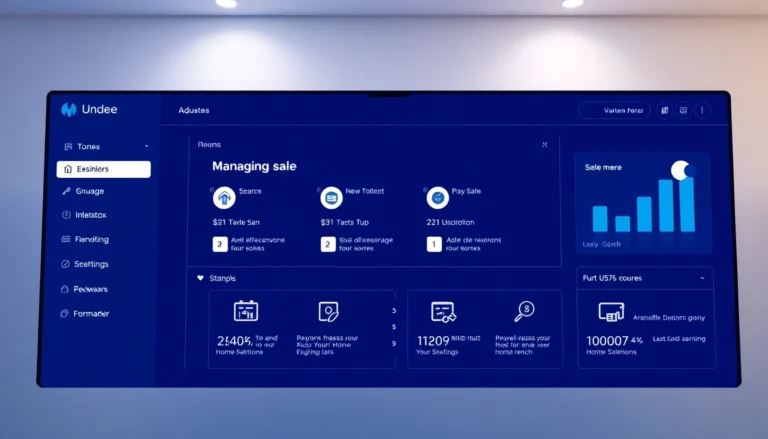Image resolution: width=768 pixels, height=439 pixels.
Task: Click the certificate icon above 11209
Action: [443, 312]
